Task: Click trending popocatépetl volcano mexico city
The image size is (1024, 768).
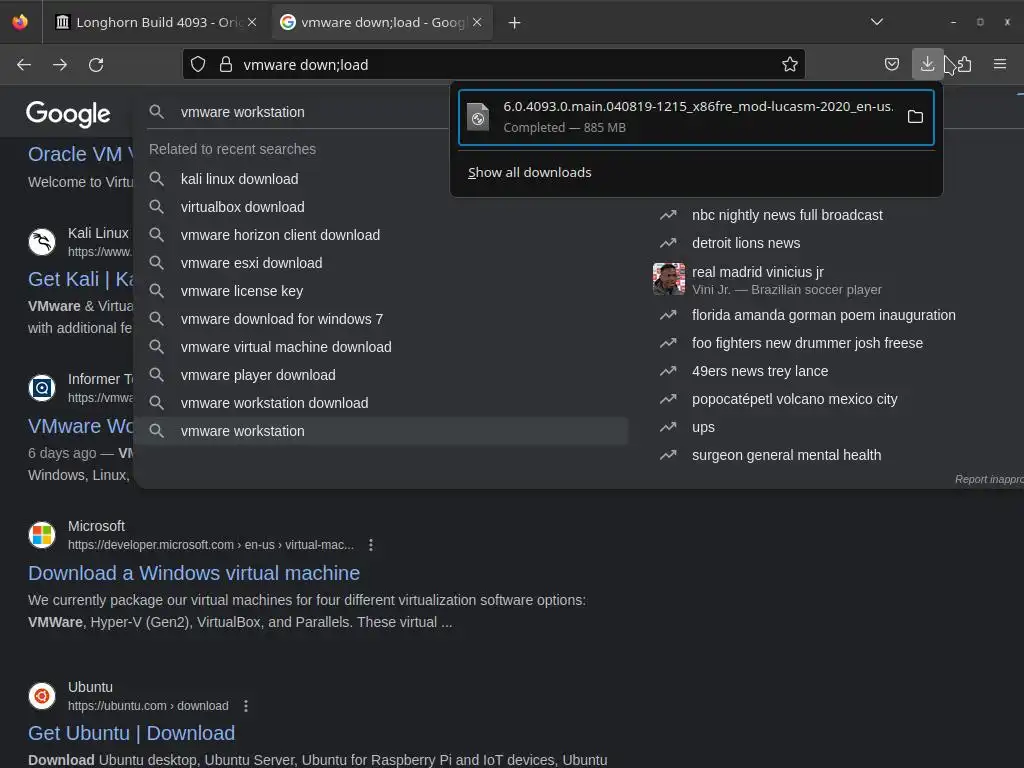Action: click(794, 399)
